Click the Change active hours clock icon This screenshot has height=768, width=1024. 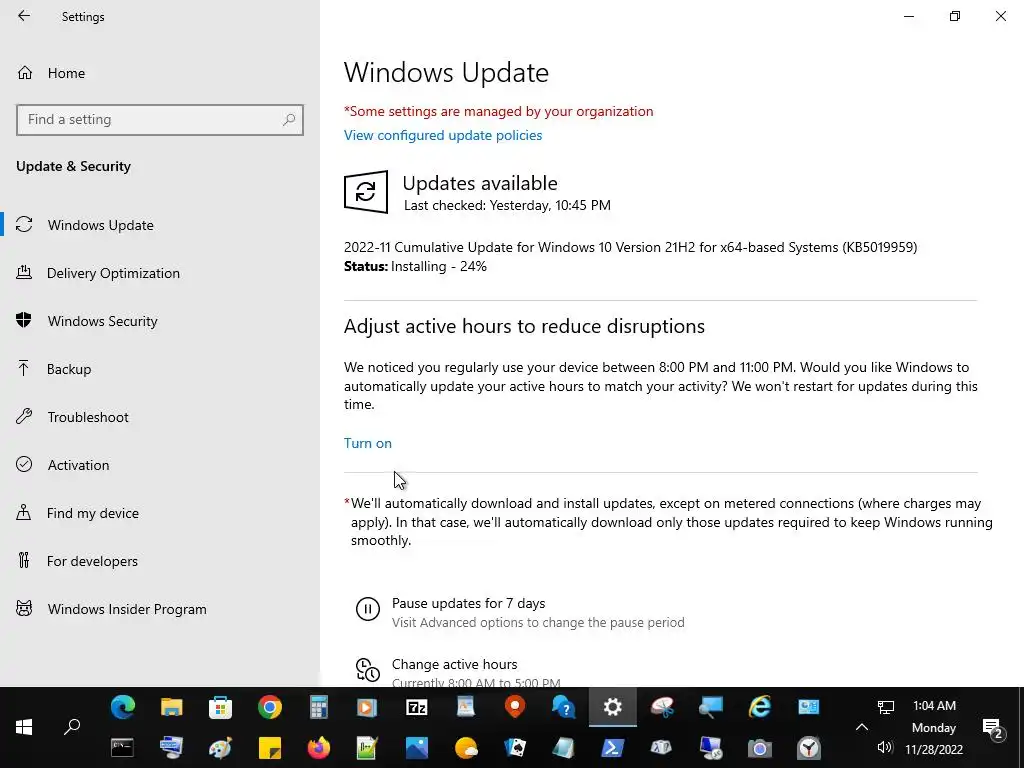[368, 670]
